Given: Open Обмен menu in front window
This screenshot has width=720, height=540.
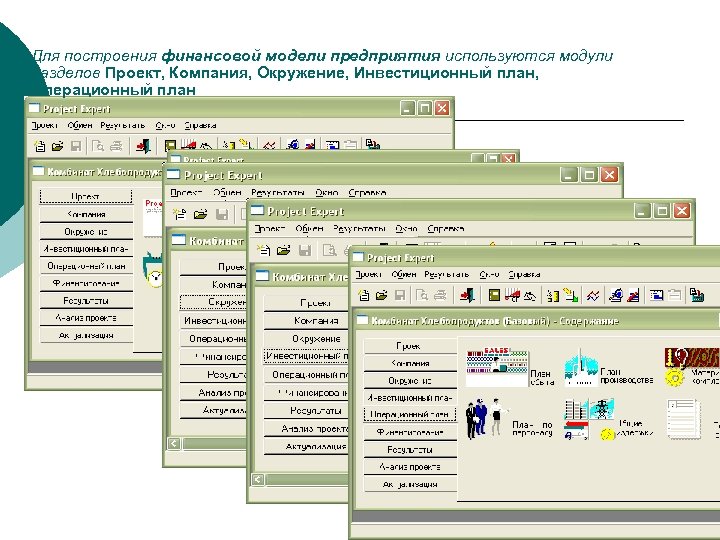Looking at the screenshot, I should (x=404, y=274).
